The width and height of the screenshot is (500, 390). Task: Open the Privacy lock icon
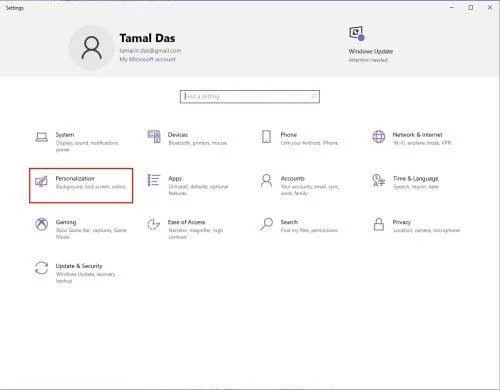coord(379,224)
